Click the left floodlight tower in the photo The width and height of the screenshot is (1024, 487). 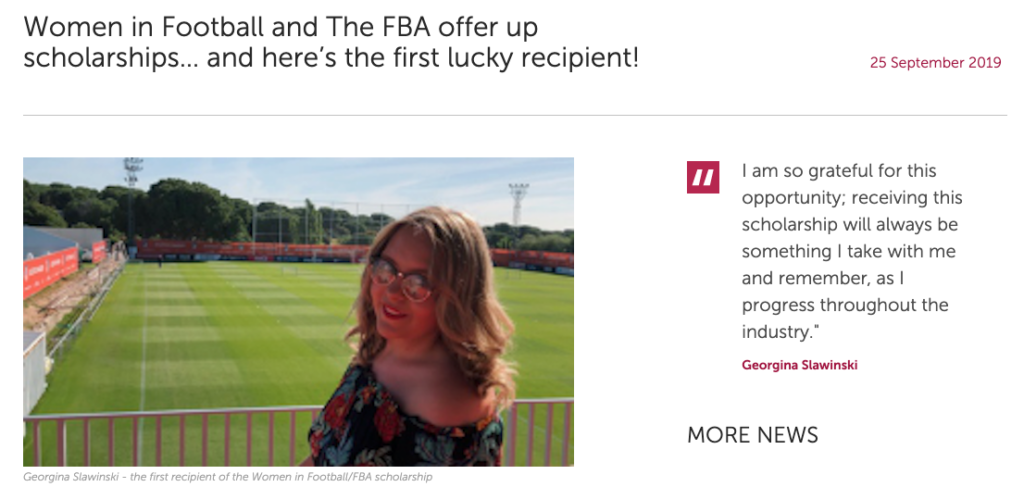pos(132,184)
